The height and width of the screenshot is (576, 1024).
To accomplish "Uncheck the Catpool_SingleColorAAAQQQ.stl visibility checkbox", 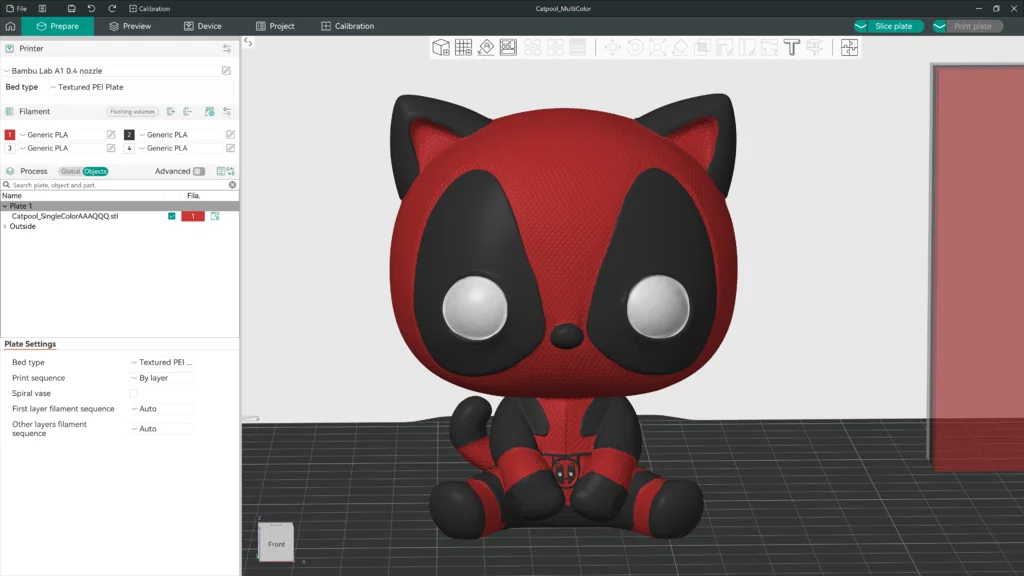I will 172,215.
